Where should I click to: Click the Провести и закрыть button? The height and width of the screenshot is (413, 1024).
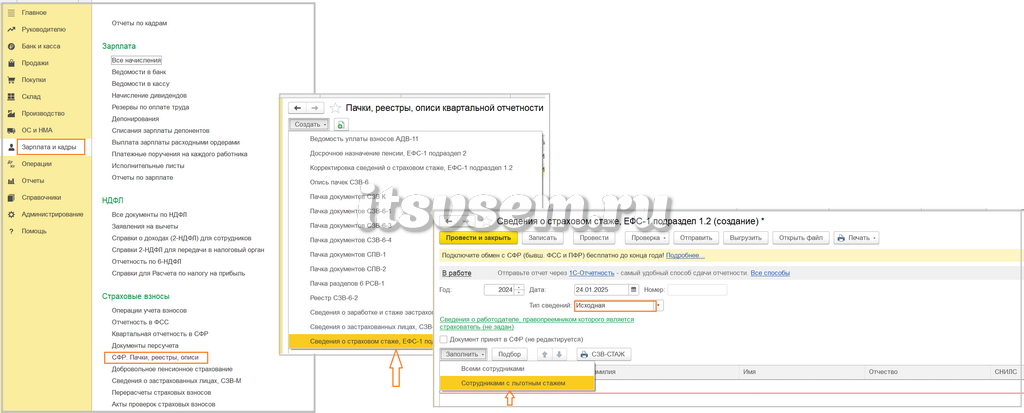point(479,238)
